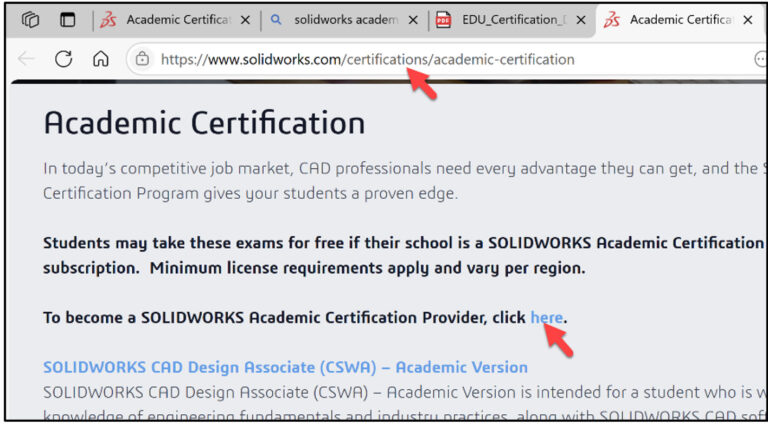Close the active Academic Certification tab

[748, 20]
